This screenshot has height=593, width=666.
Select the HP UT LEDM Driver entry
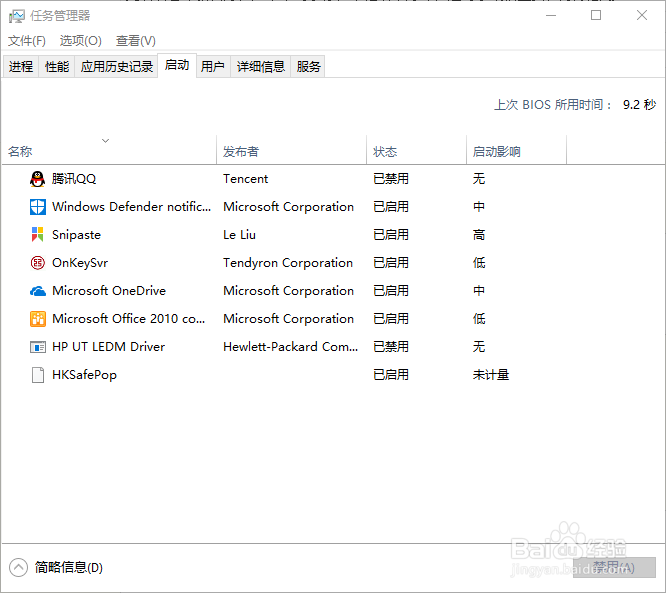click(x=108, y=347)
